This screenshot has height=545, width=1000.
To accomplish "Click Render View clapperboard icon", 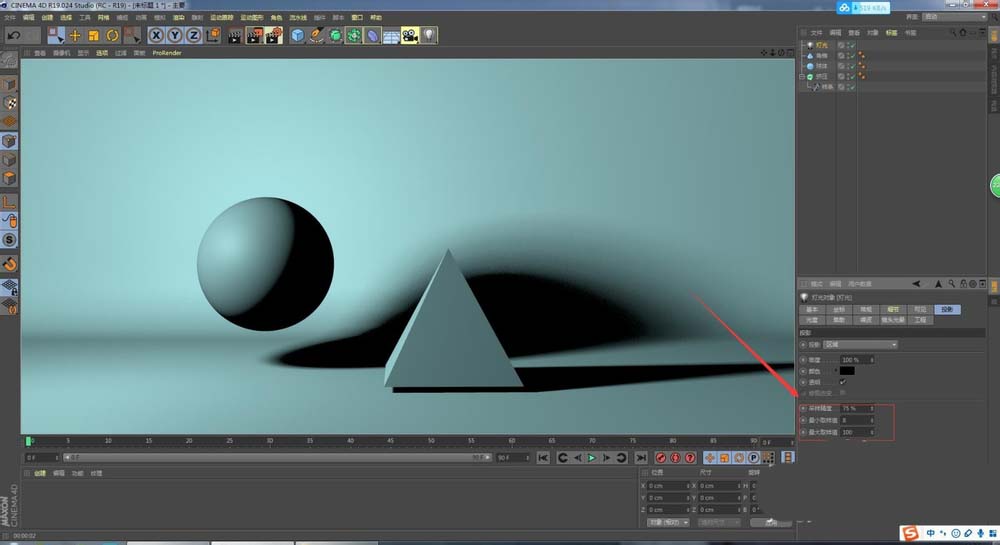I will pos(235,36).
